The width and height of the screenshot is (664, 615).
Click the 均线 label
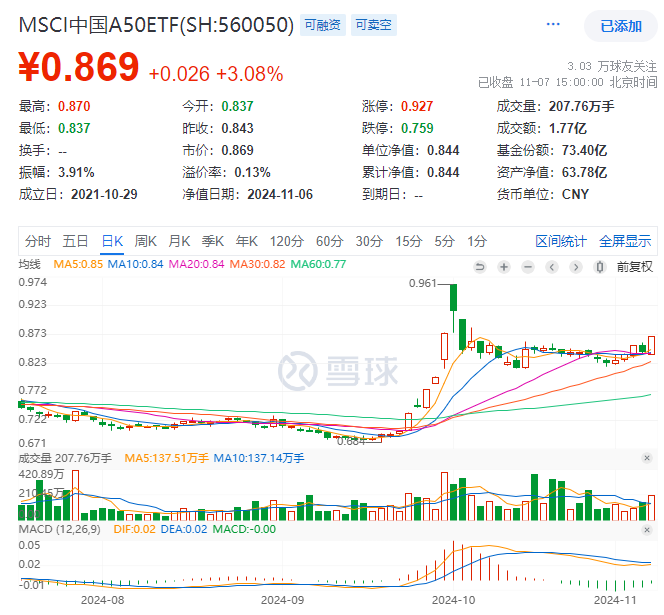click(x=29, y=264)
